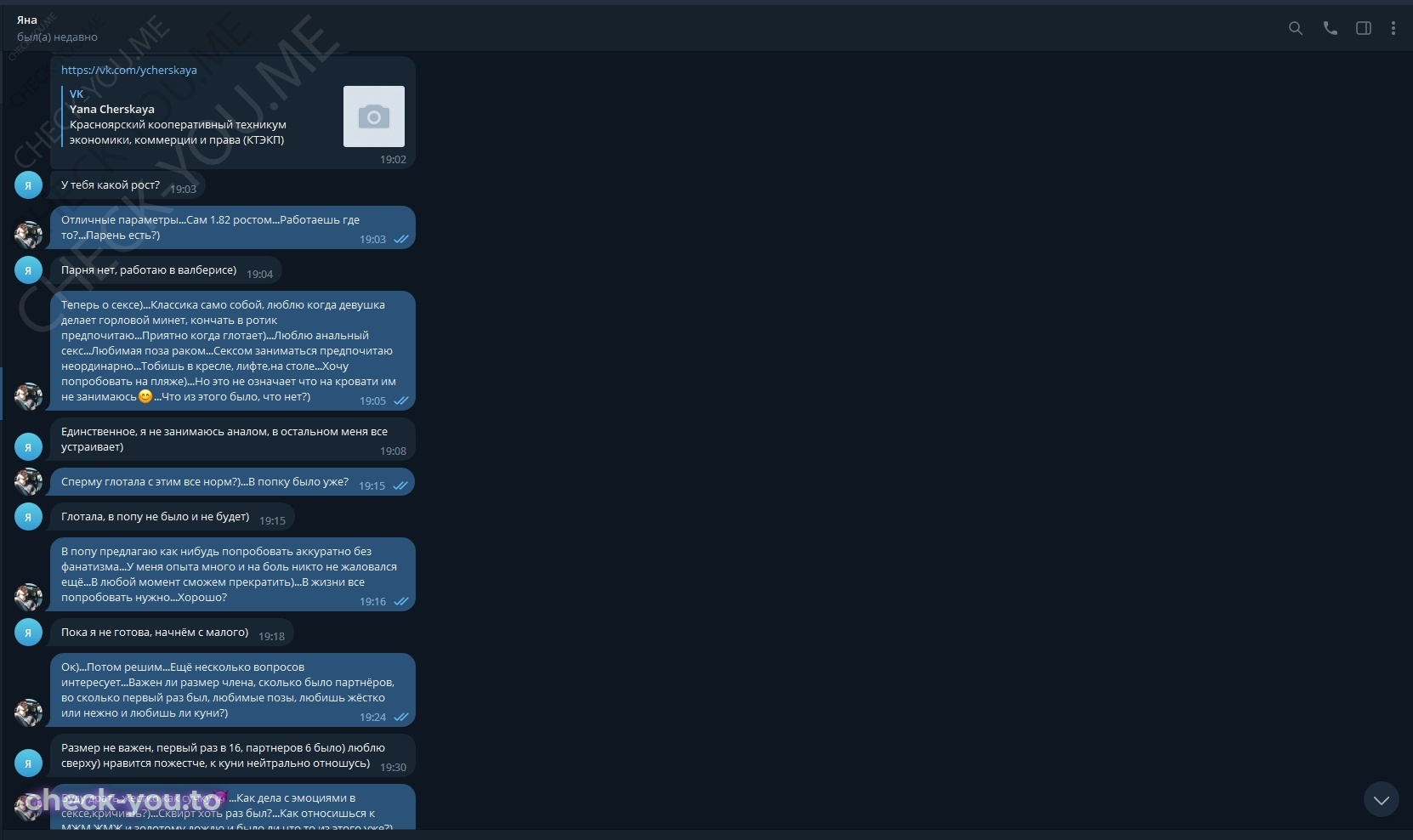Select message 'Пока я не готова, начнём с малого)'
The width and height of the screenshot is (1413, 840).
pos(173,633)
